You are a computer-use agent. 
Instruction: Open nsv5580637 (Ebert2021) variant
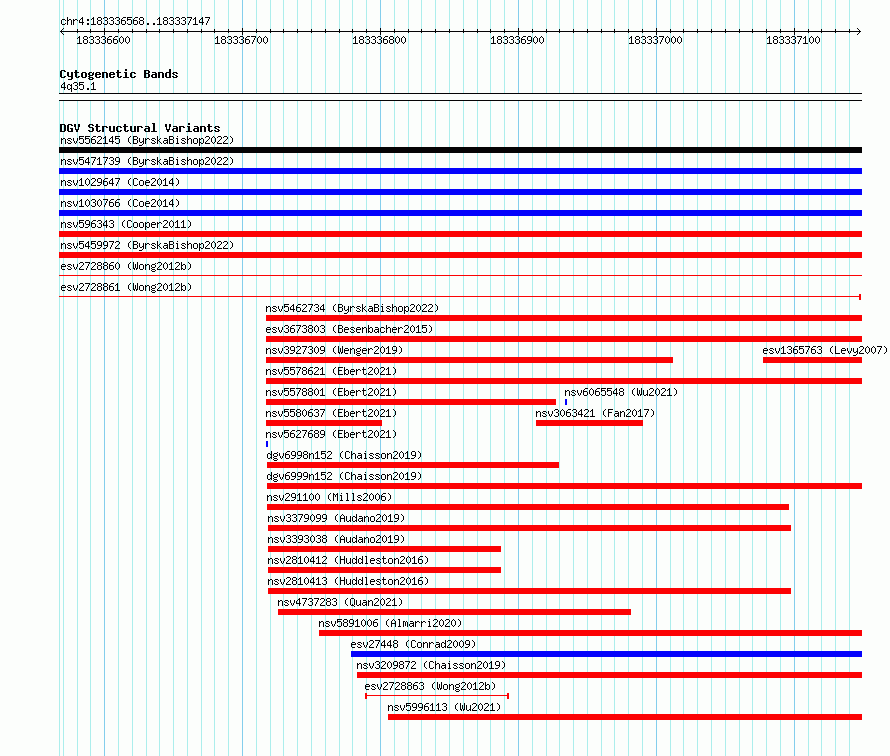(x=331, y=413)
